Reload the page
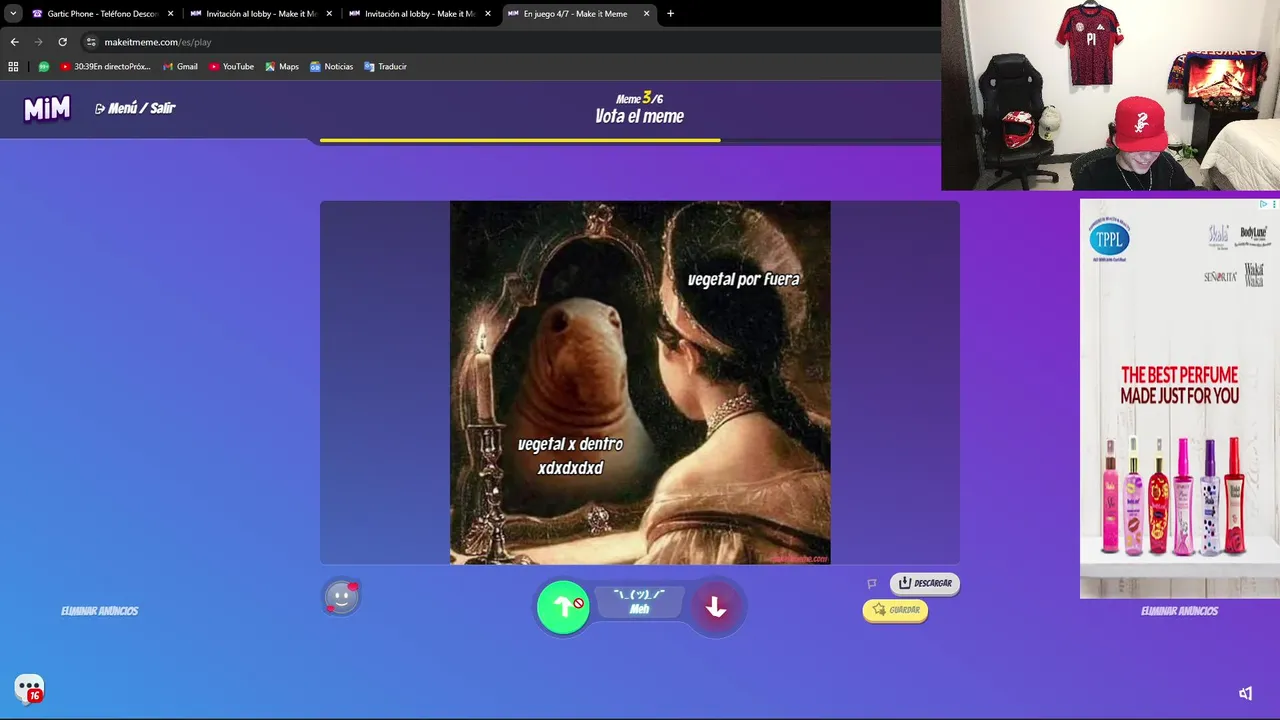1280x720 pixels. [x=62, y=42]
